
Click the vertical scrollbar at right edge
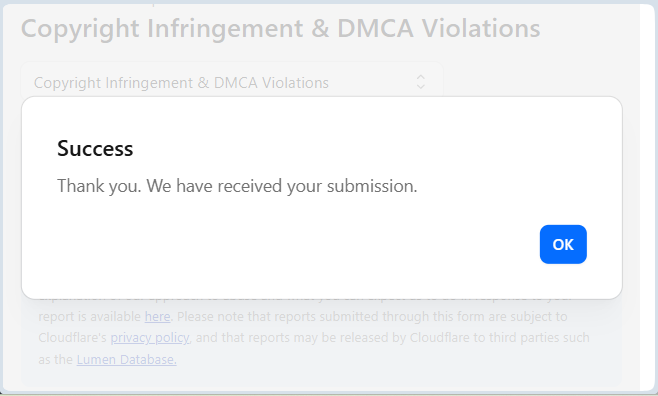pyautogui.click(x=647, y=197)
